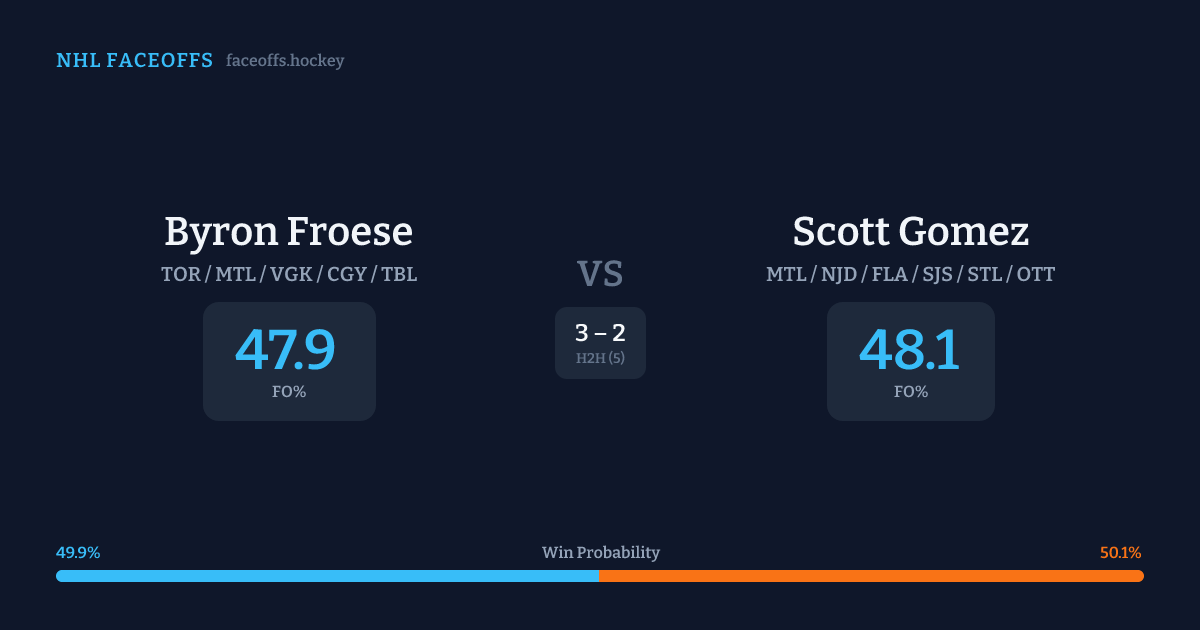Select the Byron Froese player name

point(288,232)
